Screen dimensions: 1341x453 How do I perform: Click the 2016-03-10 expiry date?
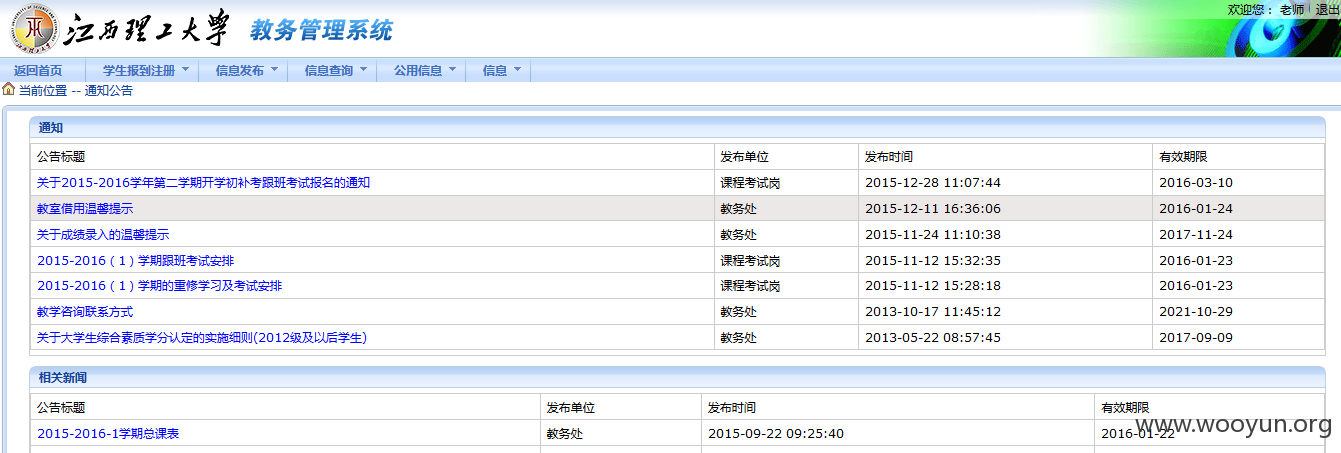(x=1196, y=183)
